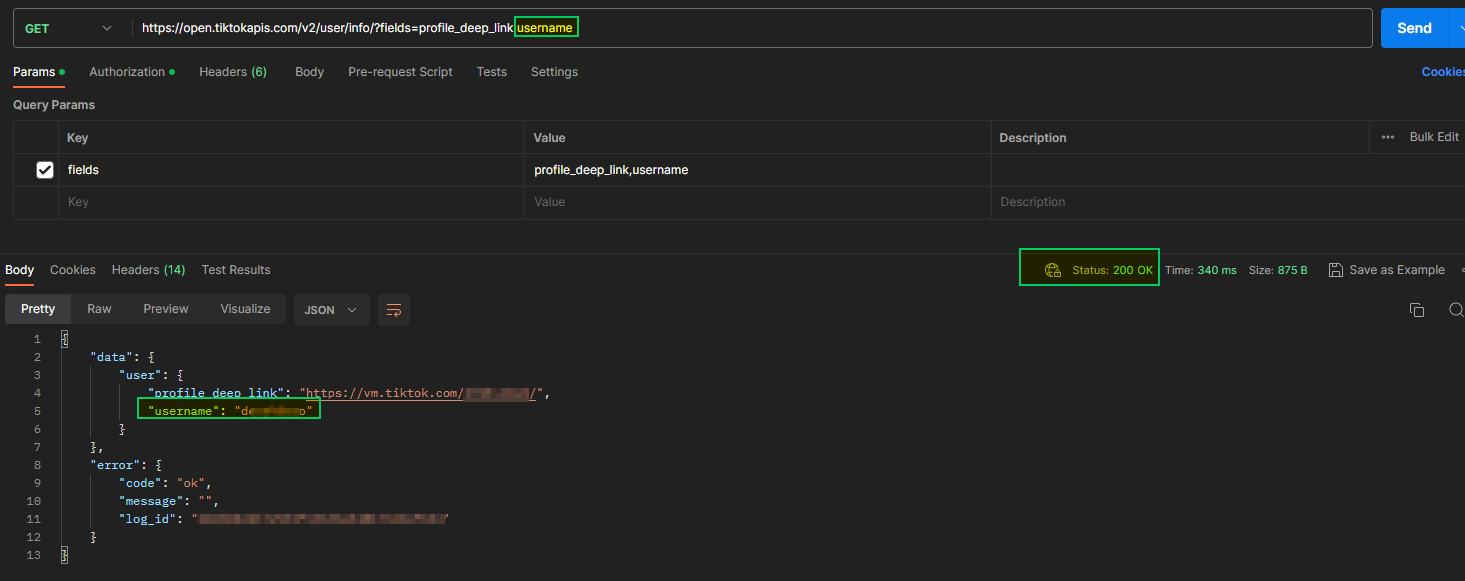Open the GET method dropdown

pos(68,28)
